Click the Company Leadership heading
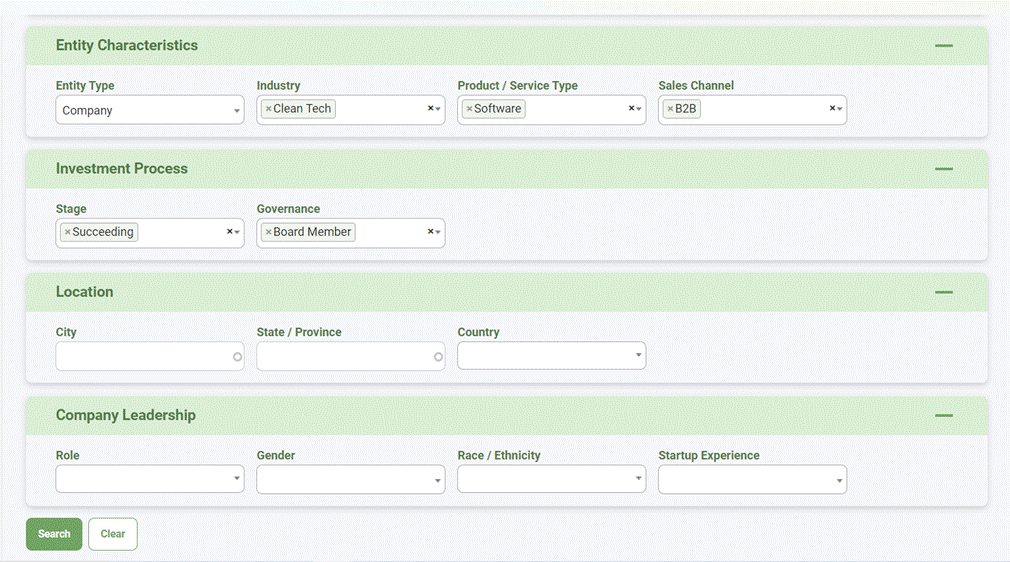The height and width of the screenshot is (562, 1010). [126, 415]
